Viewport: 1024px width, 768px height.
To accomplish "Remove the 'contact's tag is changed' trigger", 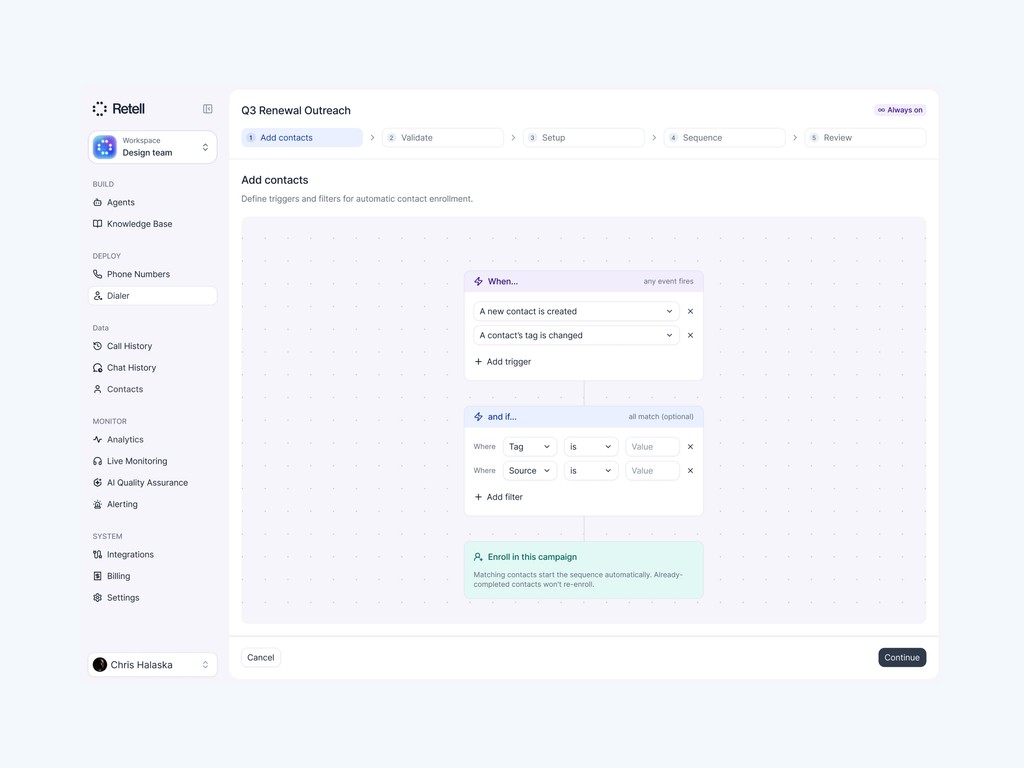I will (x=690, y=336).
